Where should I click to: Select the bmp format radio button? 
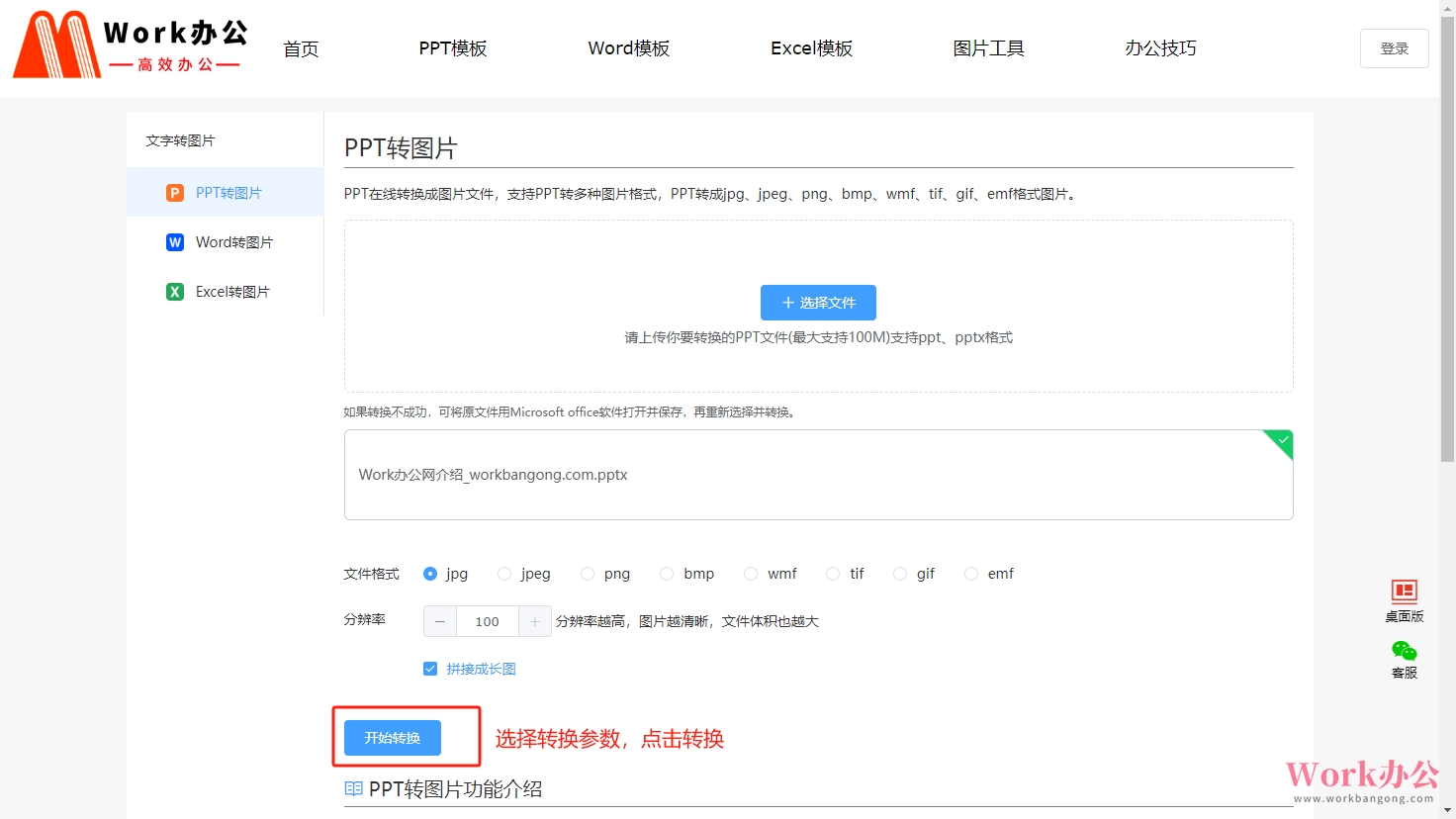[x=667, y=574]
